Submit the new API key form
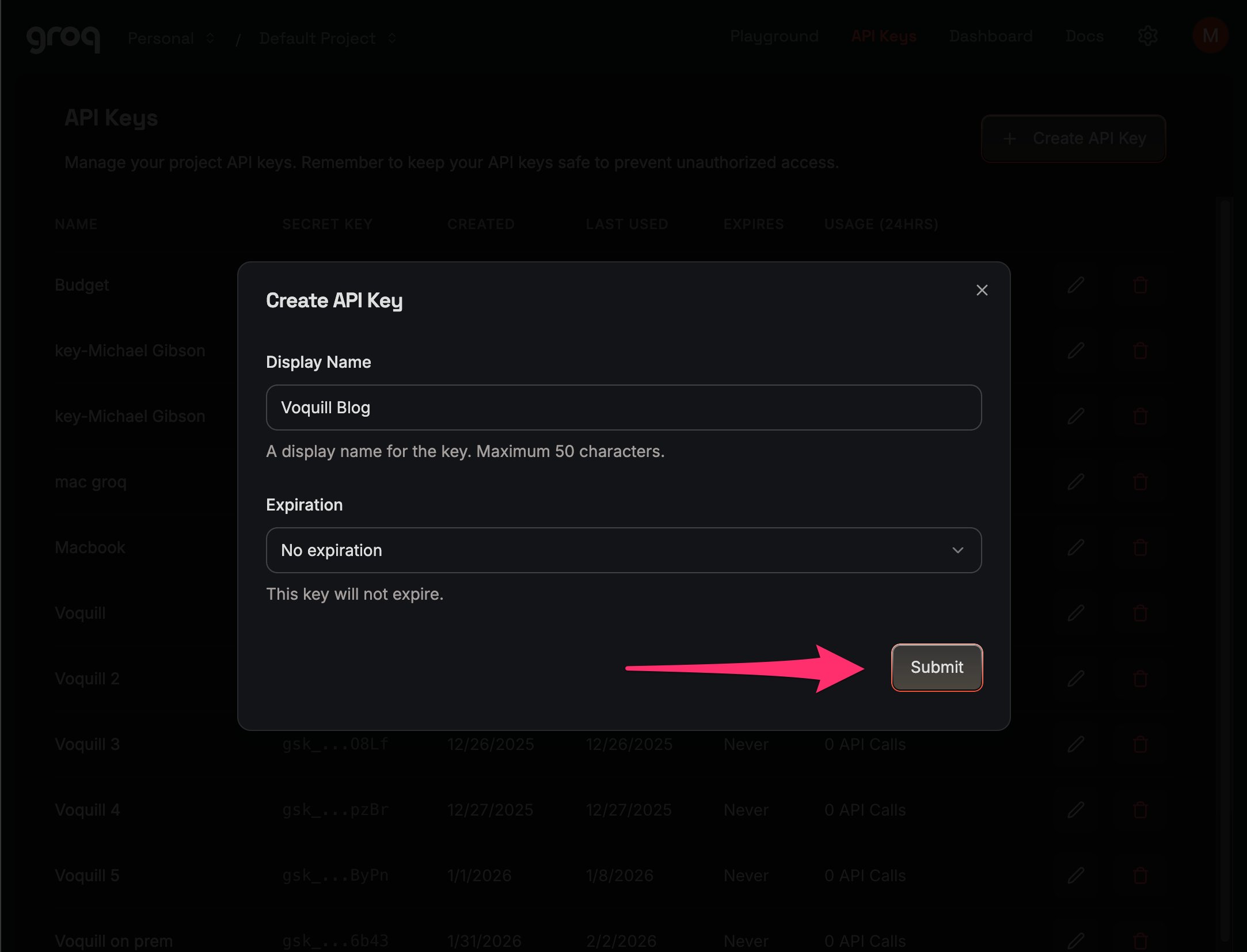 [936, 668]
